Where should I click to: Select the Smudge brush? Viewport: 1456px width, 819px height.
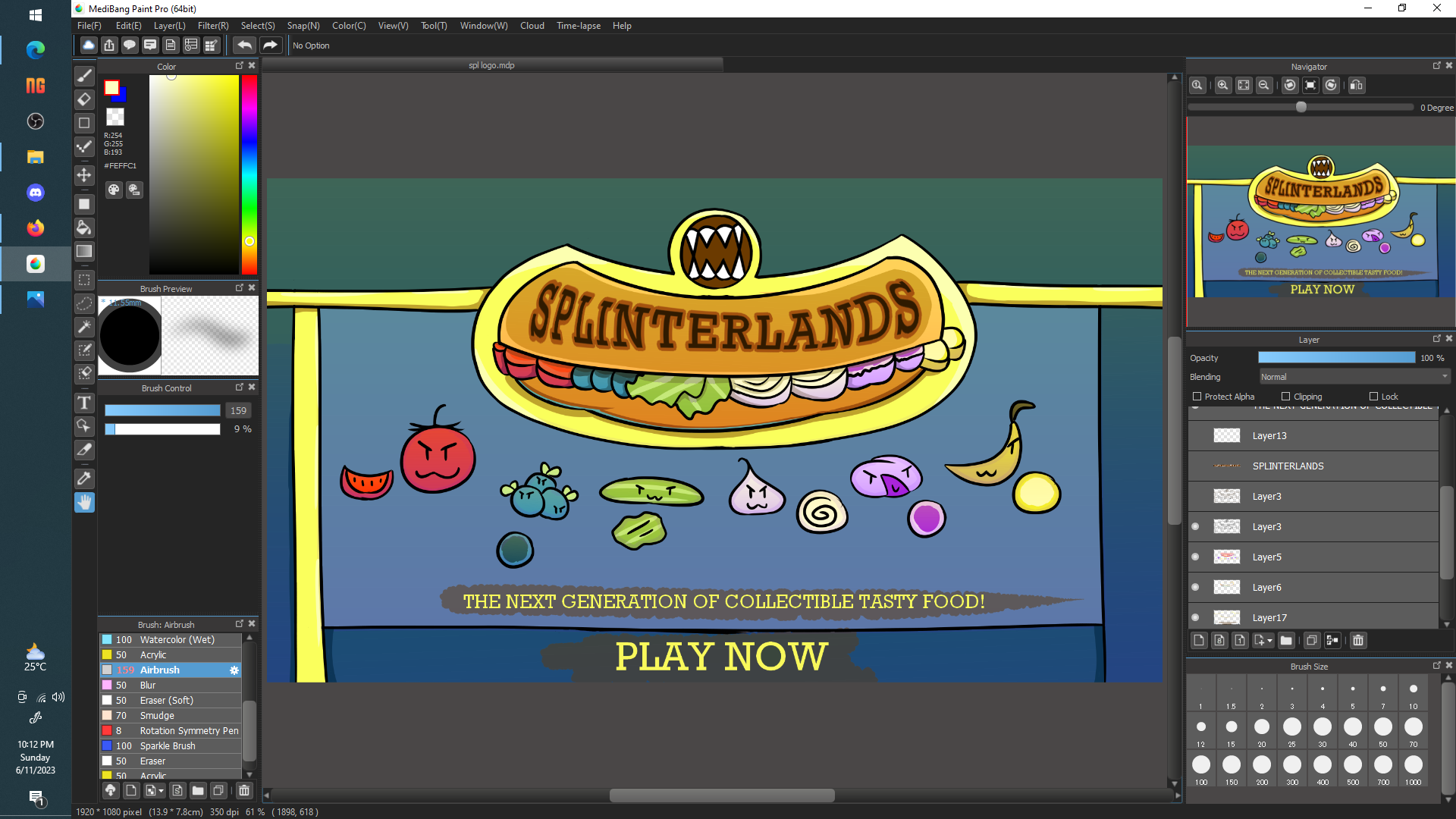(171, 716)
